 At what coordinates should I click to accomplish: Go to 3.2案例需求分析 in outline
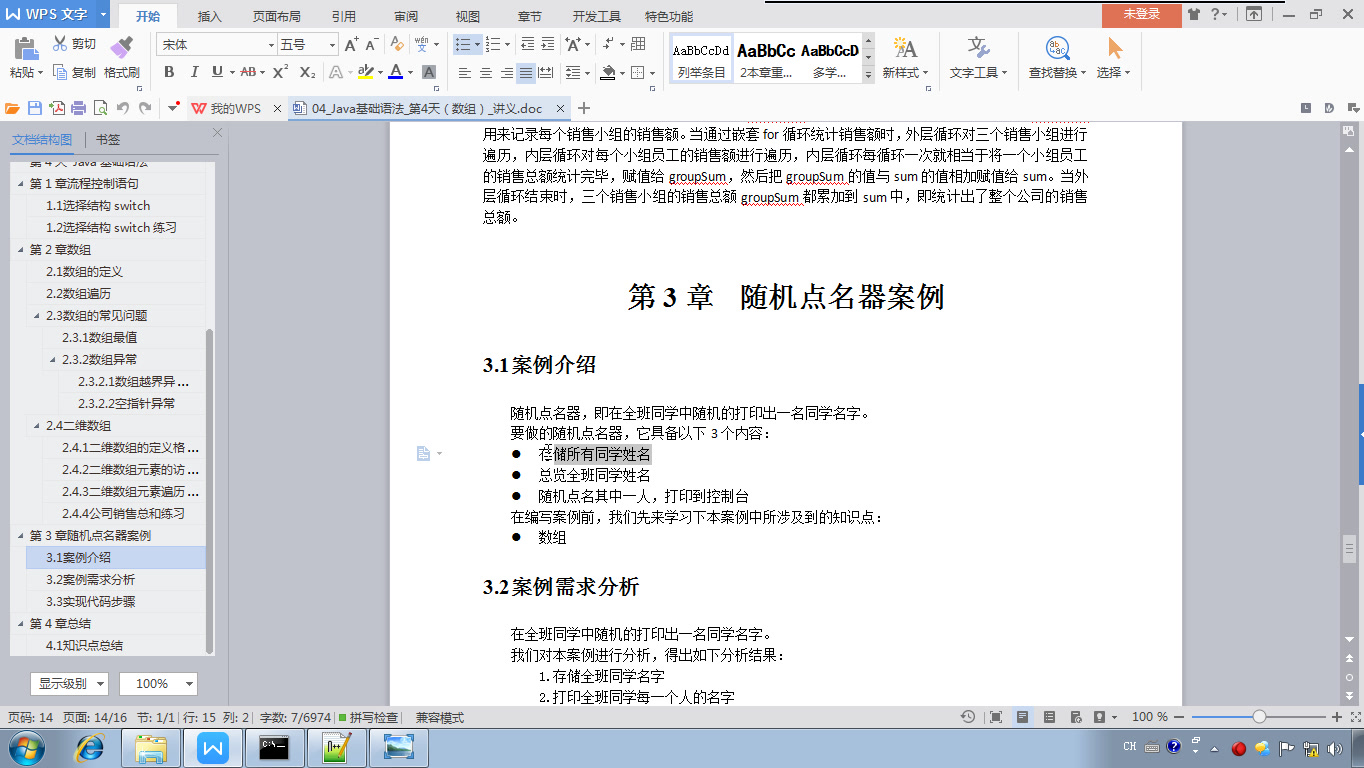(91, 580)
